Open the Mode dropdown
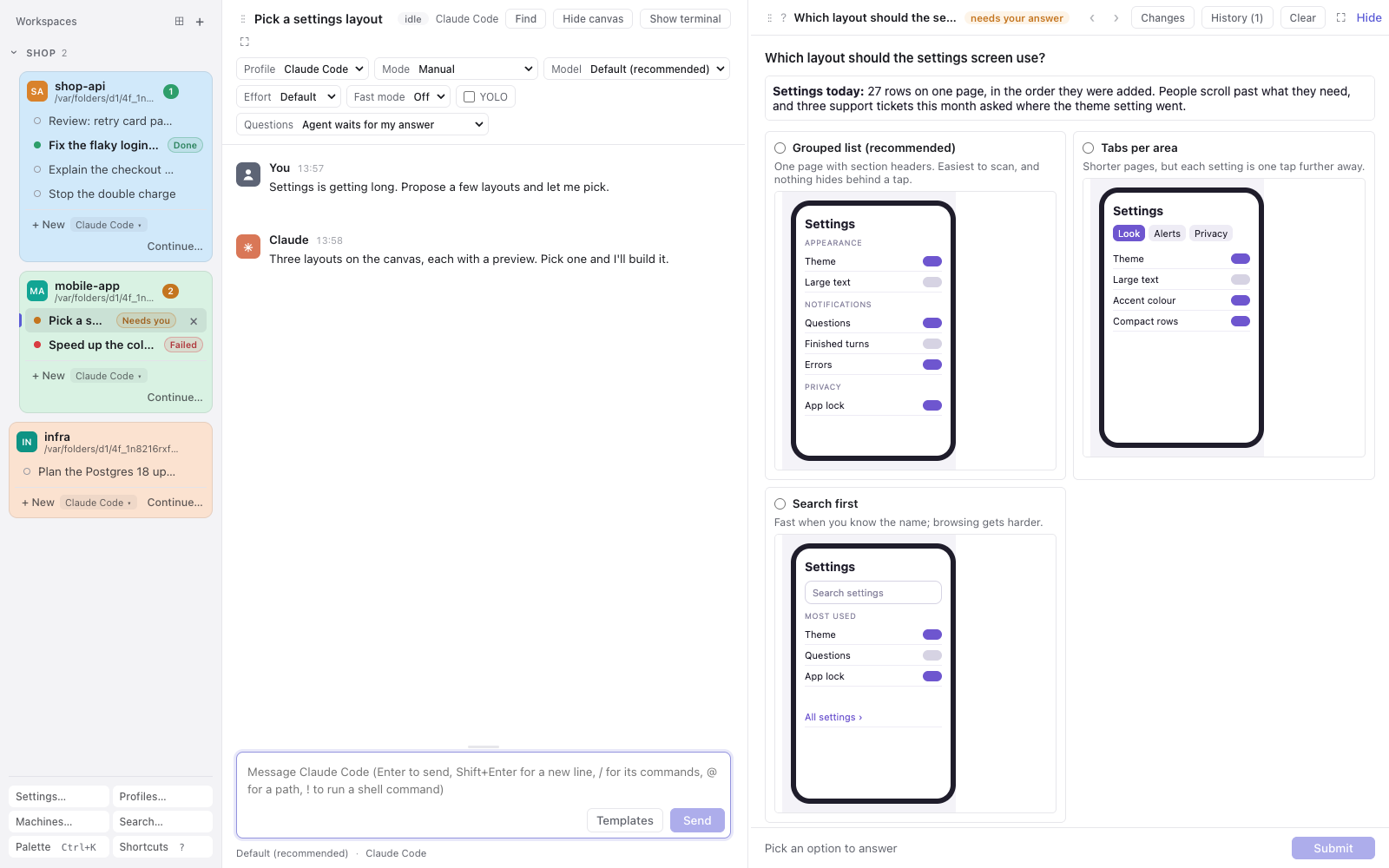This screenshot has width=1389, height=868. [x=457, y=69]
